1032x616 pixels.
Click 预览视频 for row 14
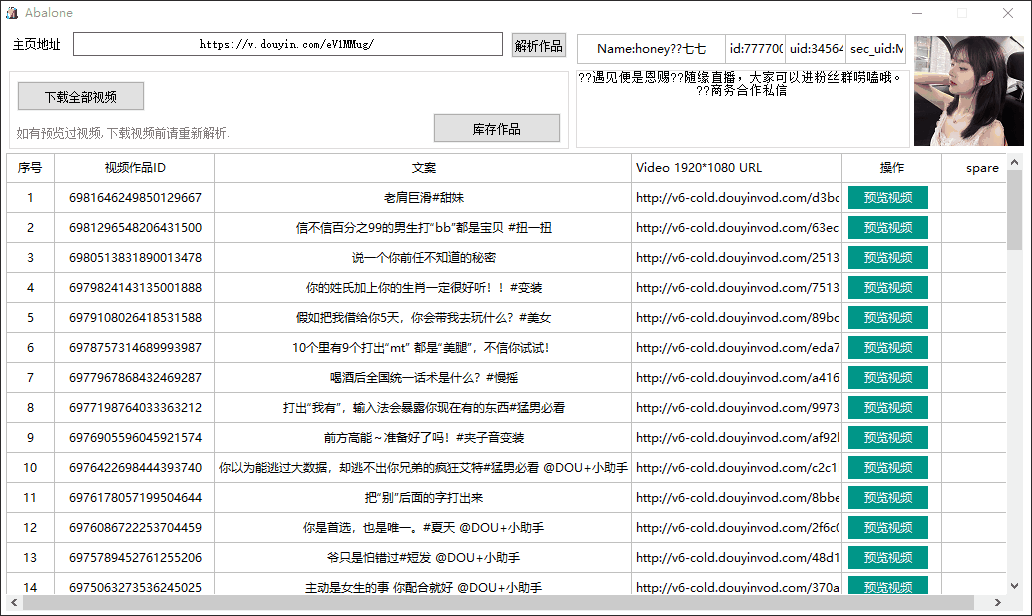pos(887,585)
